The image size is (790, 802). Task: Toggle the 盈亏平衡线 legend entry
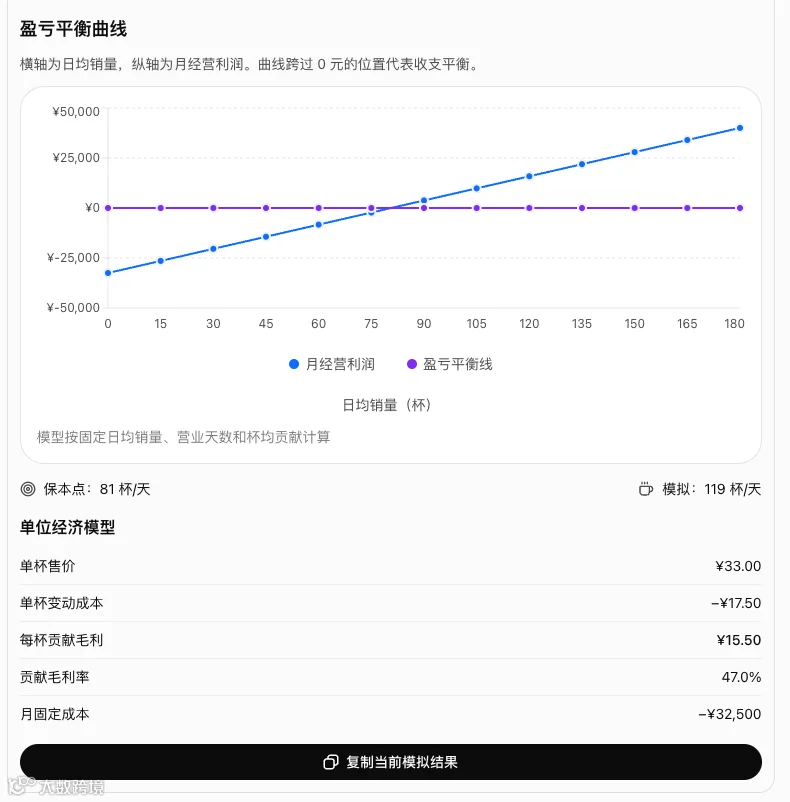coord(449,364)
